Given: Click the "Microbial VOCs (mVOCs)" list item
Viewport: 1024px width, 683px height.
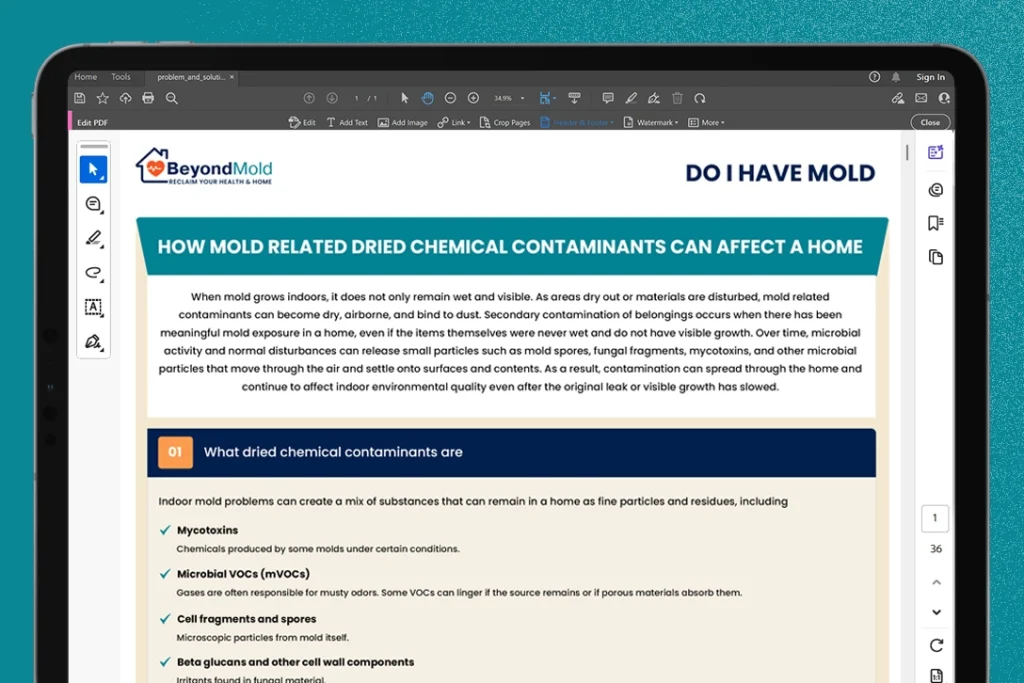Looking at the screenshot, I should pyautogui.click(x=243, y=574).
